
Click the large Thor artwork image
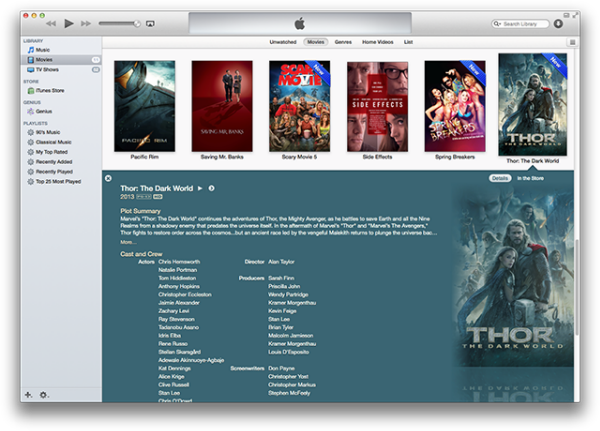[x=513, y=276]
